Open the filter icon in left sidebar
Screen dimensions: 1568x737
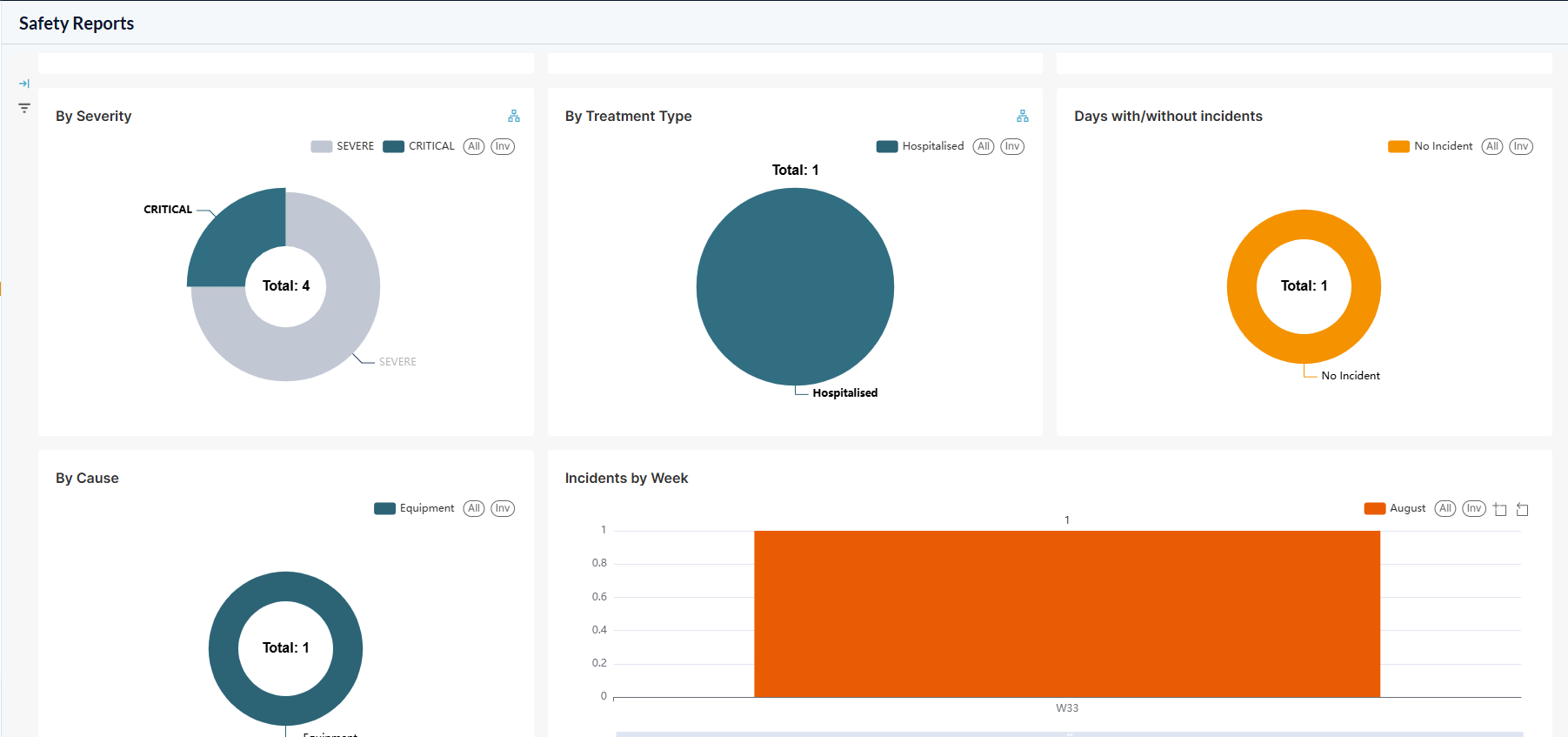tap(24, 108)
